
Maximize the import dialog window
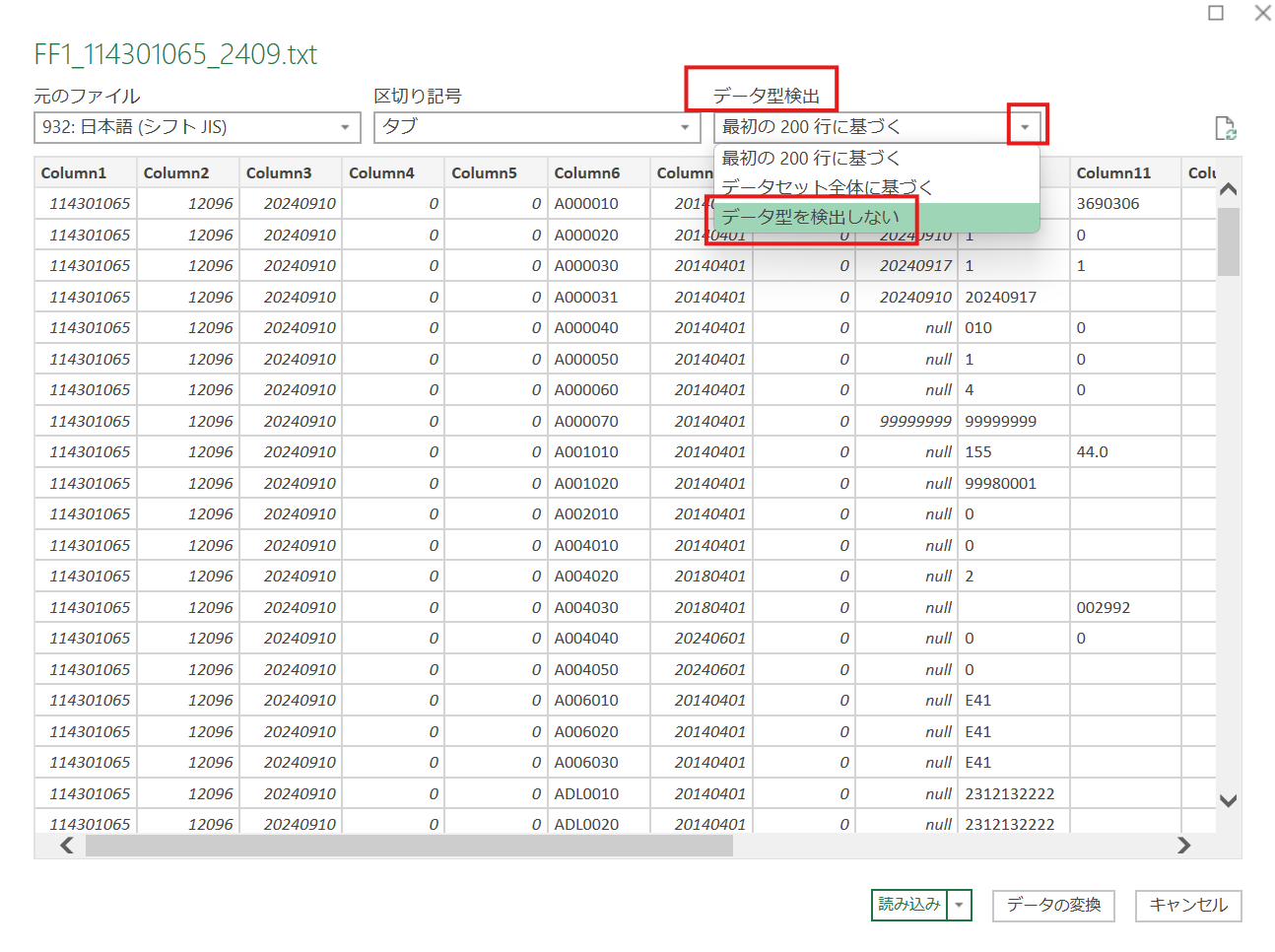1216,13
